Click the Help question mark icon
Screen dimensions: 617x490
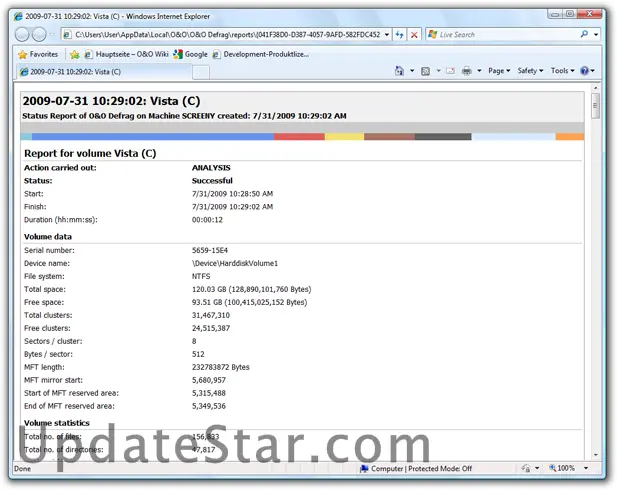(584, 71)
